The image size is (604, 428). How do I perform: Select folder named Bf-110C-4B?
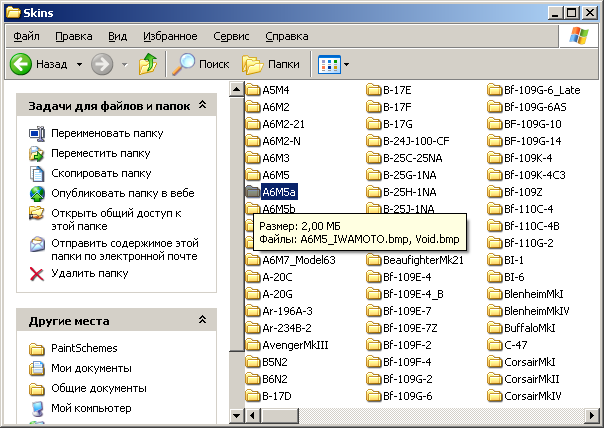tap(532, 226)
